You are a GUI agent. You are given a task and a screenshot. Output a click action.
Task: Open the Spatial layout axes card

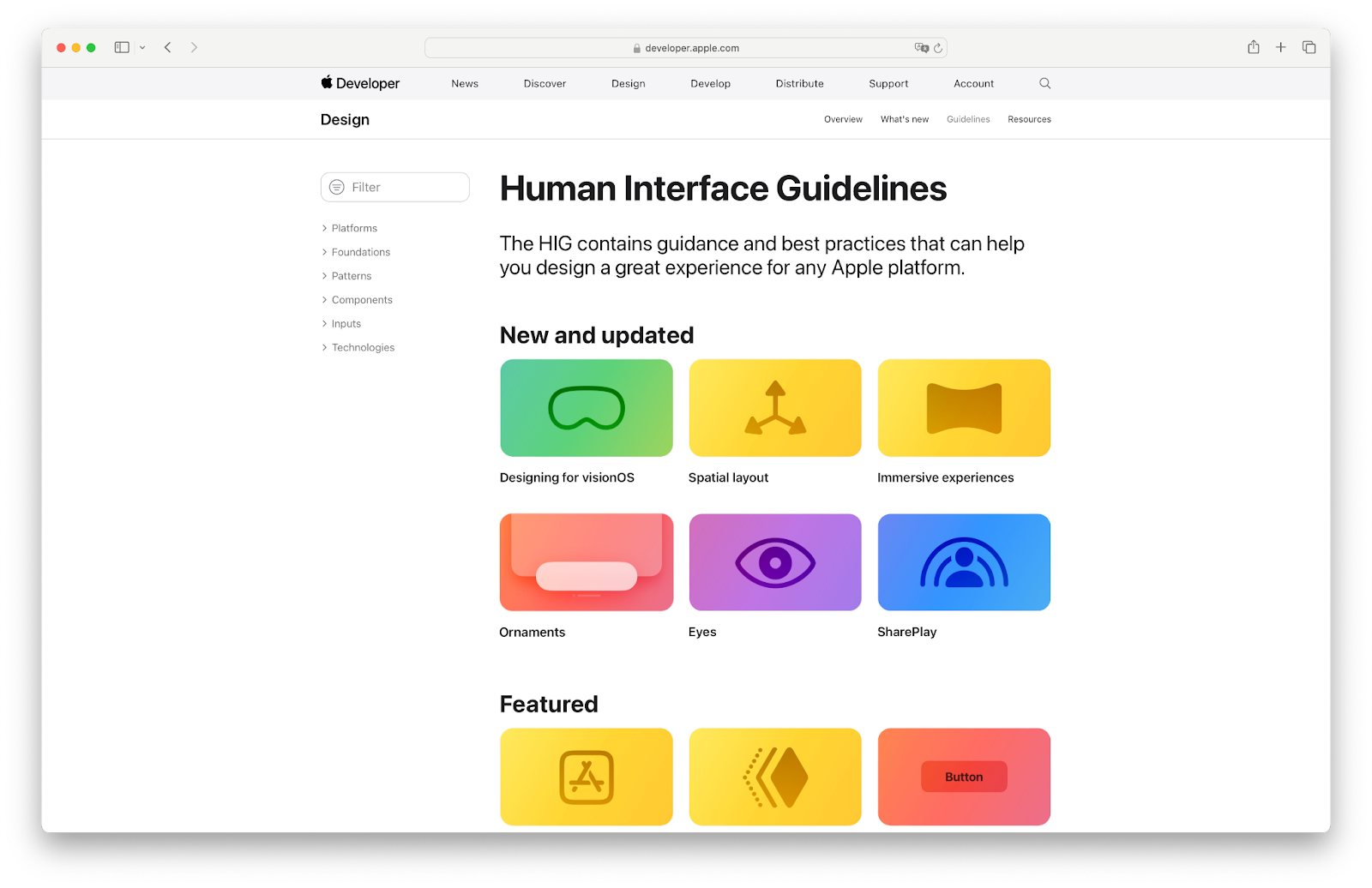point(775,408)
